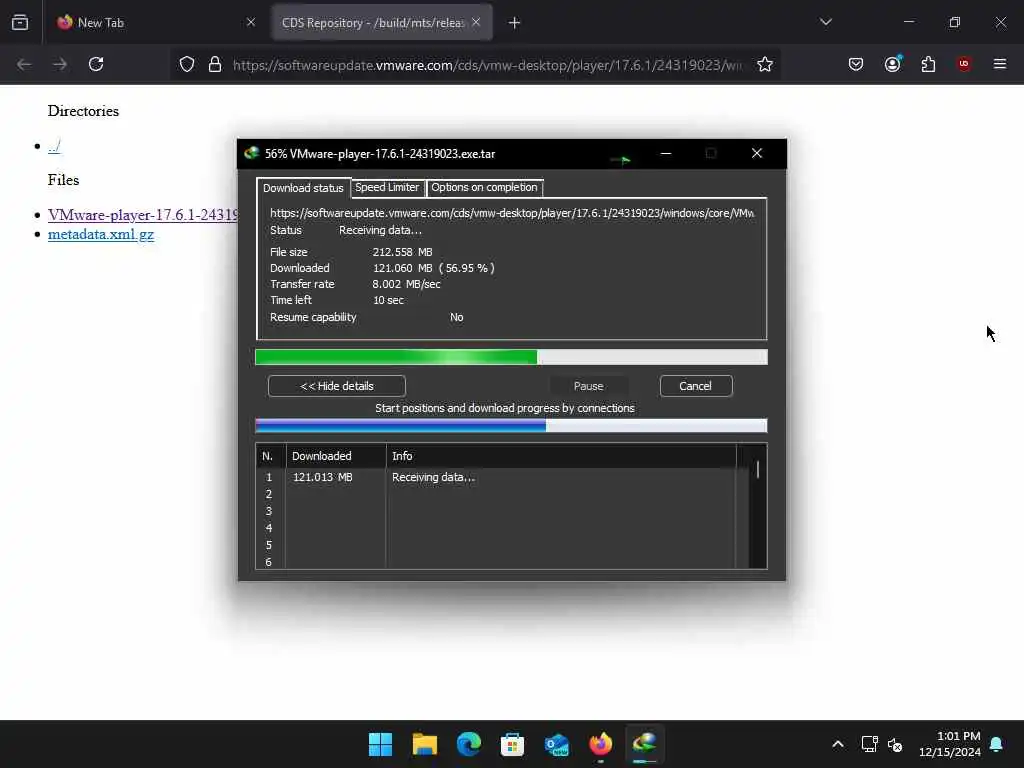The width and height of the screenshot is (1024, 768).
Task: Select connection row number 6
Action: [x=496, y=562]
